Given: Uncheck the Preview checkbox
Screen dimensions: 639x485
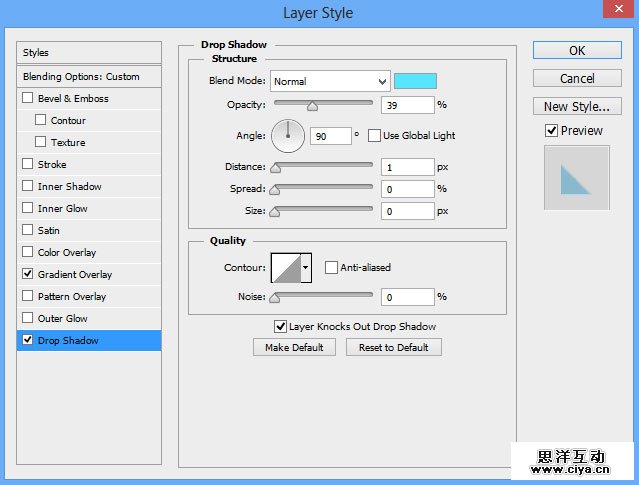Looking at the screenshot, I should pos(551,130).
